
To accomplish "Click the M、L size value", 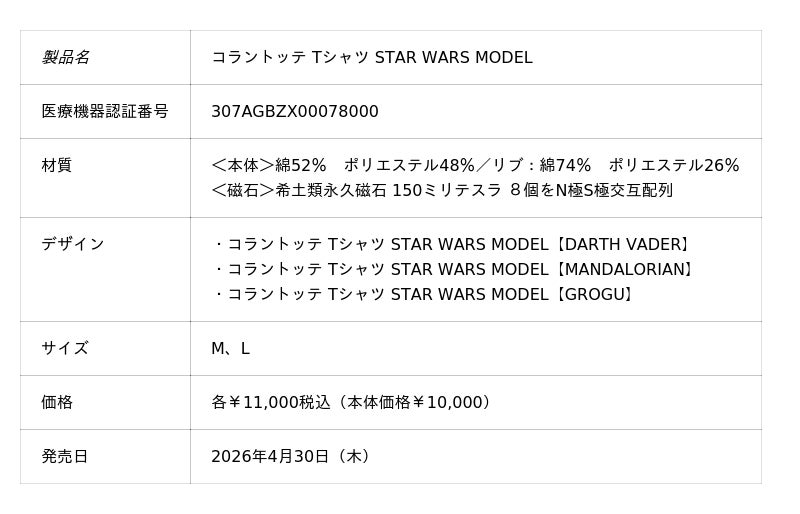I will click(x=230, y=348).
